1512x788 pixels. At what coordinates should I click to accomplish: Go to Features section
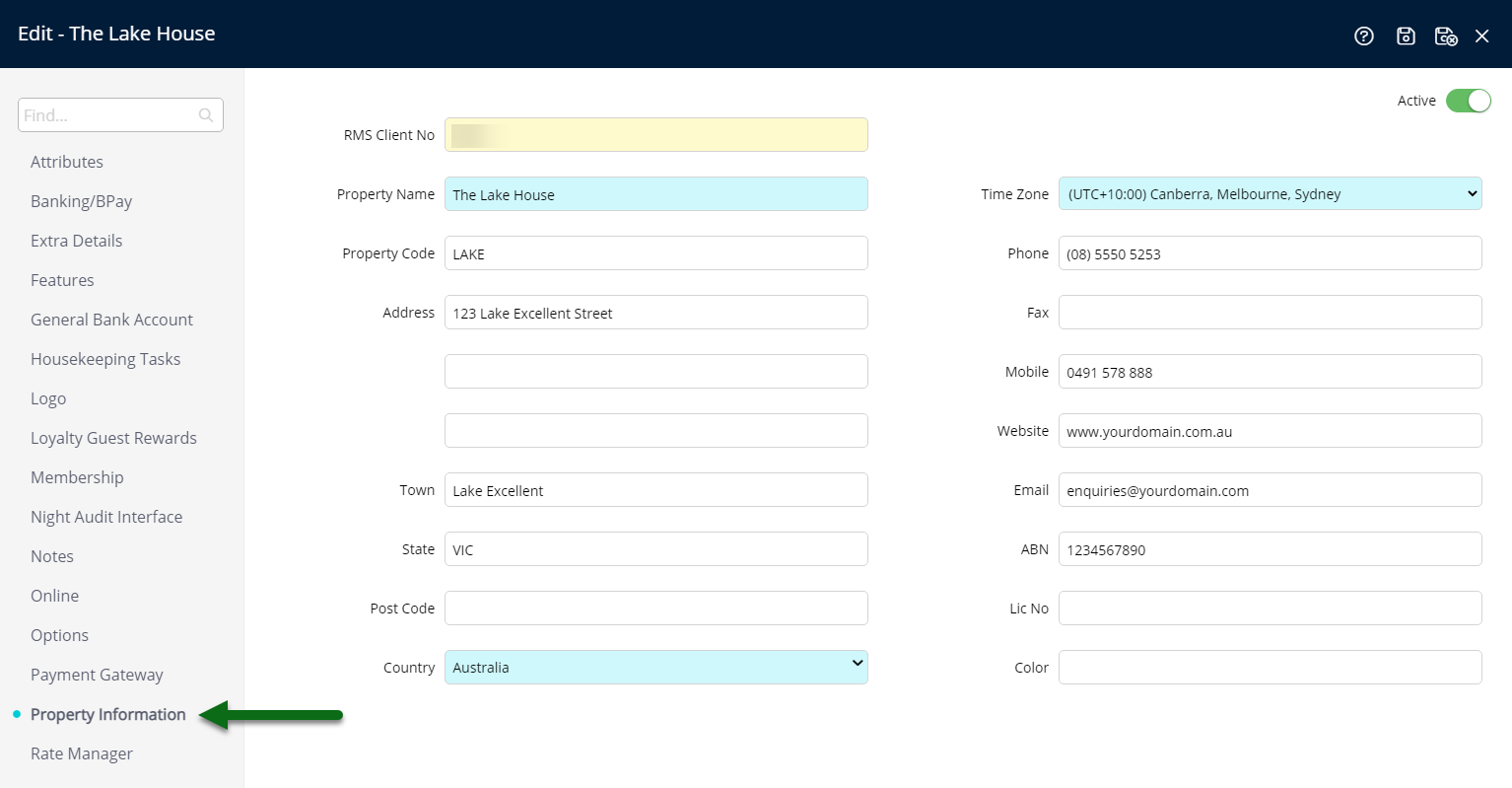click(62, 280)
